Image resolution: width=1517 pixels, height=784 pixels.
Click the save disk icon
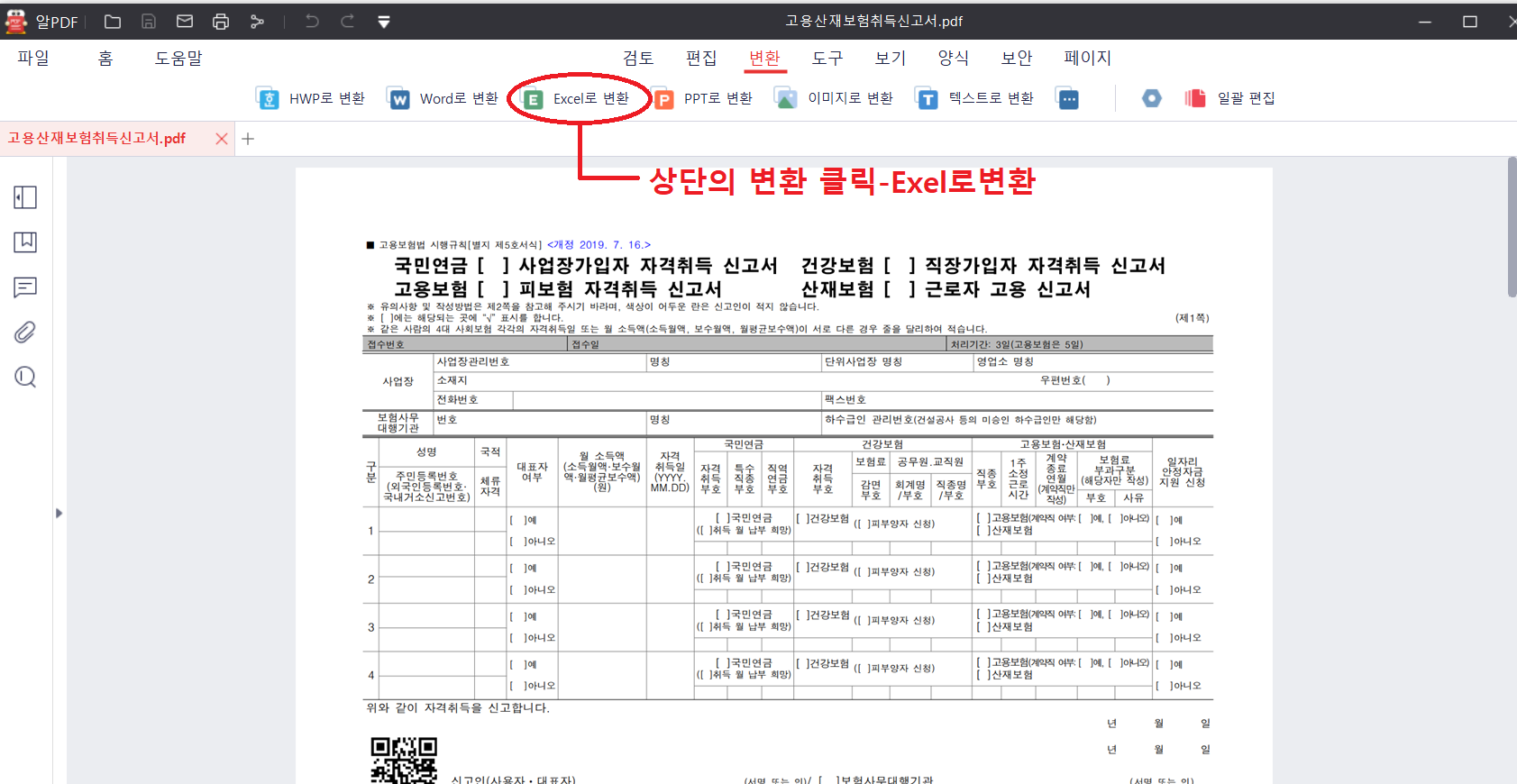click(x=149, y=21)
